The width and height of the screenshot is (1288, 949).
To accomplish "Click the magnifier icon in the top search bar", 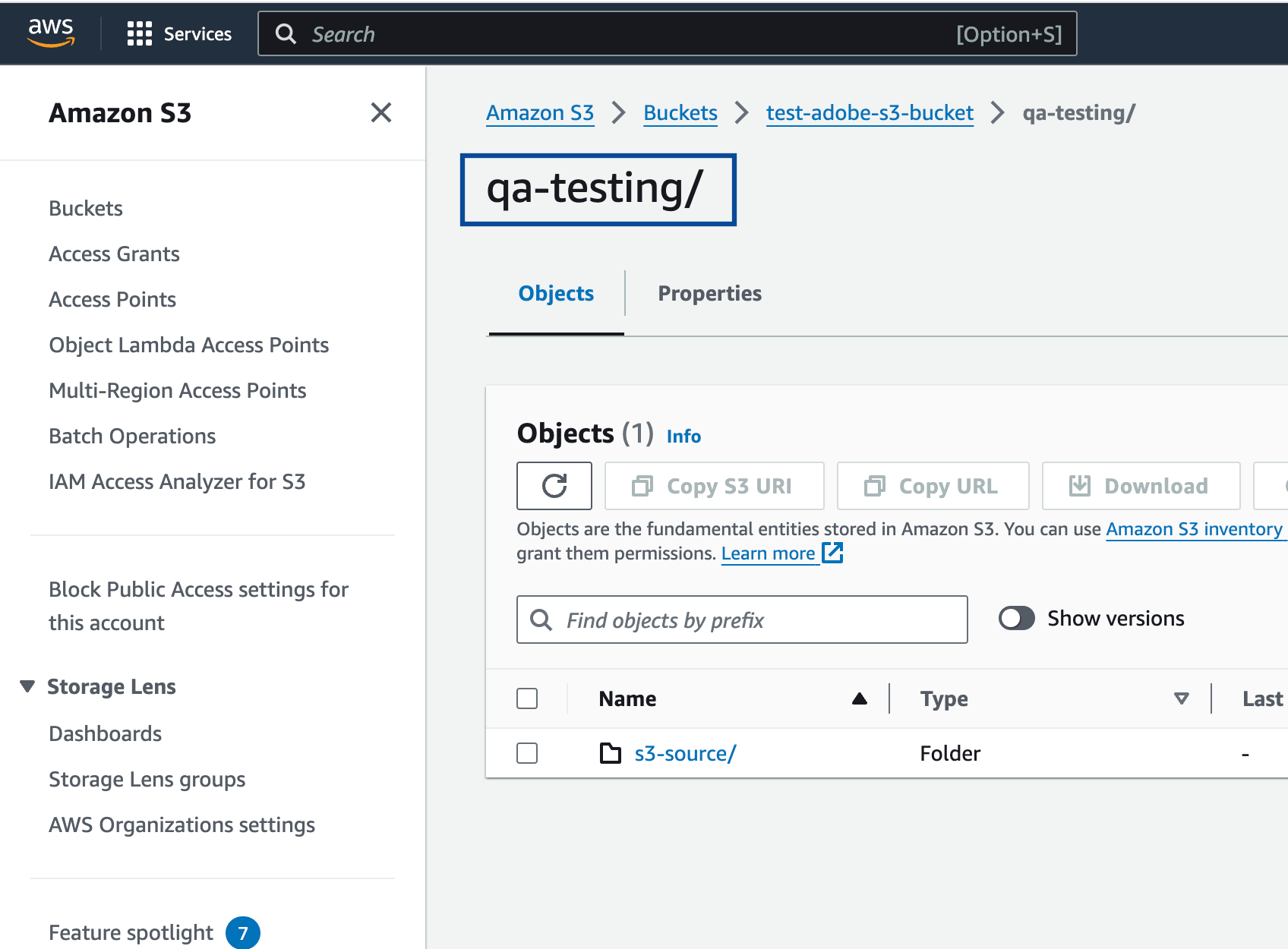I will pos(286,33).
